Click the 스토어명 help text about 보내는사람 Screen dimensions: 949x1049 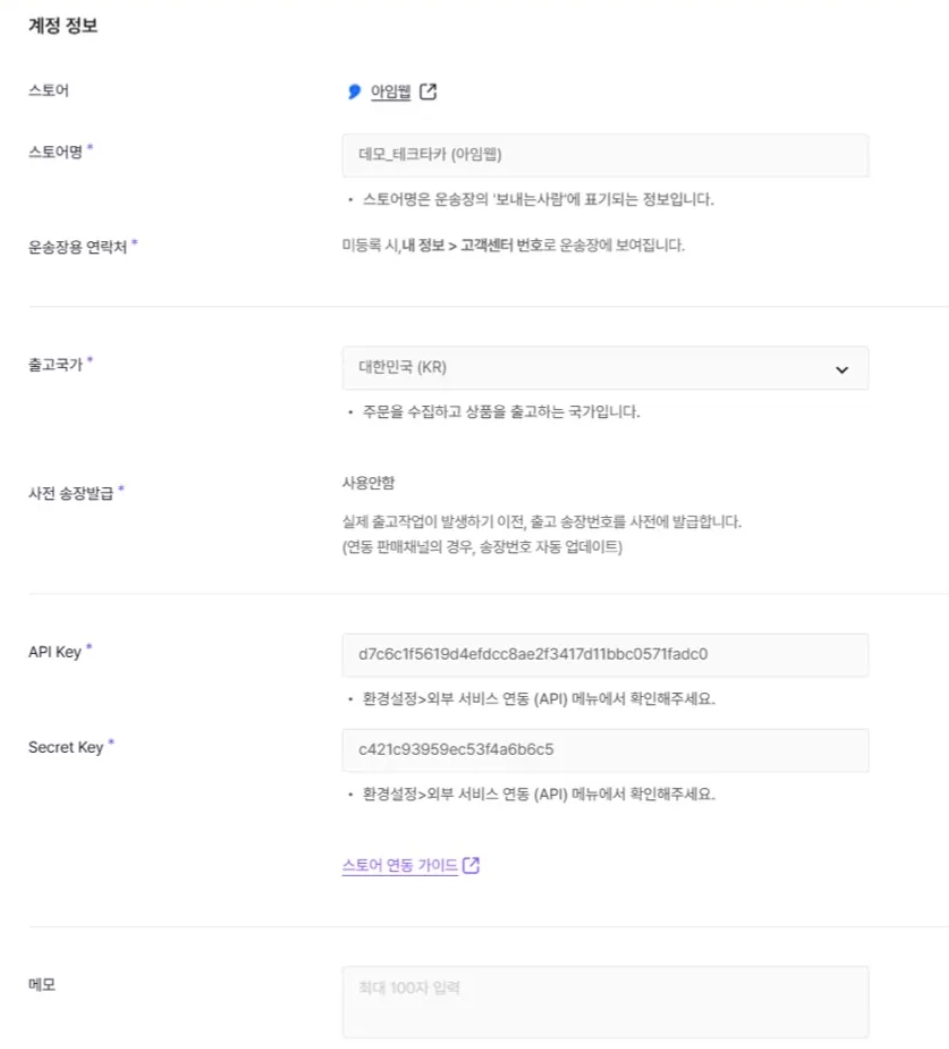pyautogui.click(x=538, y=199)
